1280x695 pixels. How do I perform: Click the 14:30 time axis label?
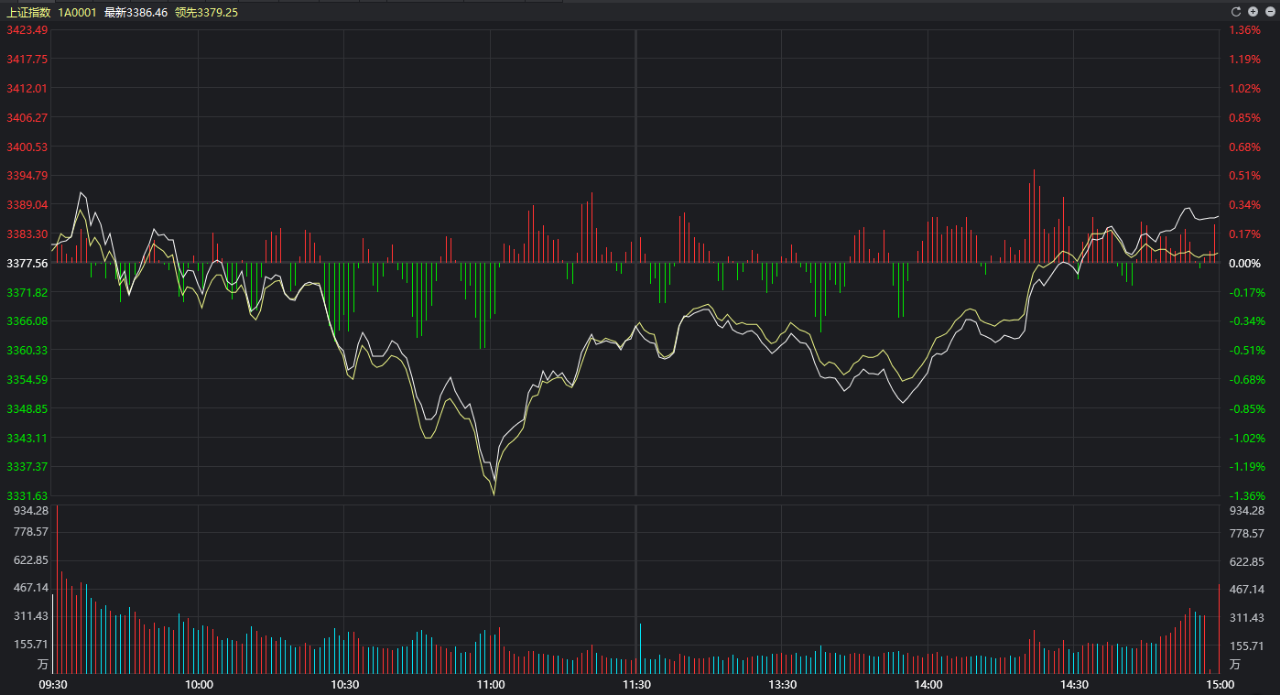(x=1075, y=685)
